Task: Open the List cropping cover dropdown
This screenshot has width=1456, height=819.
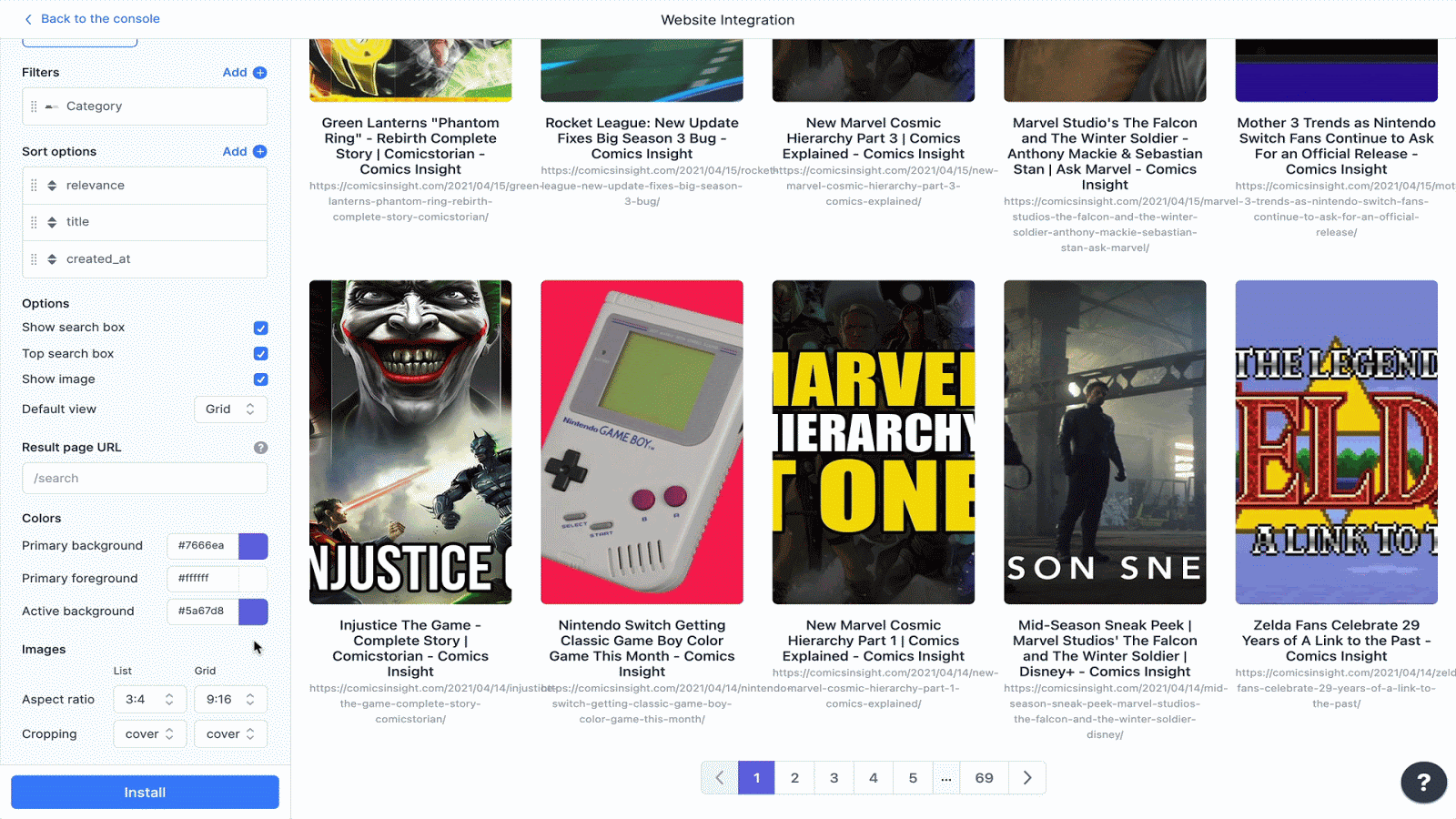Action: [150, 734]
